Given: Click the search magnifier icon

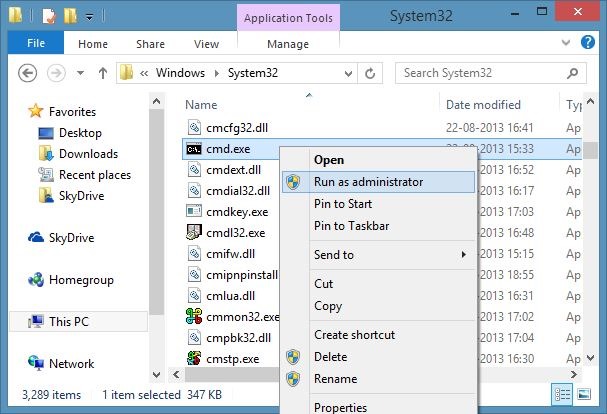Looking at the screenshot, I should point(572,73).
